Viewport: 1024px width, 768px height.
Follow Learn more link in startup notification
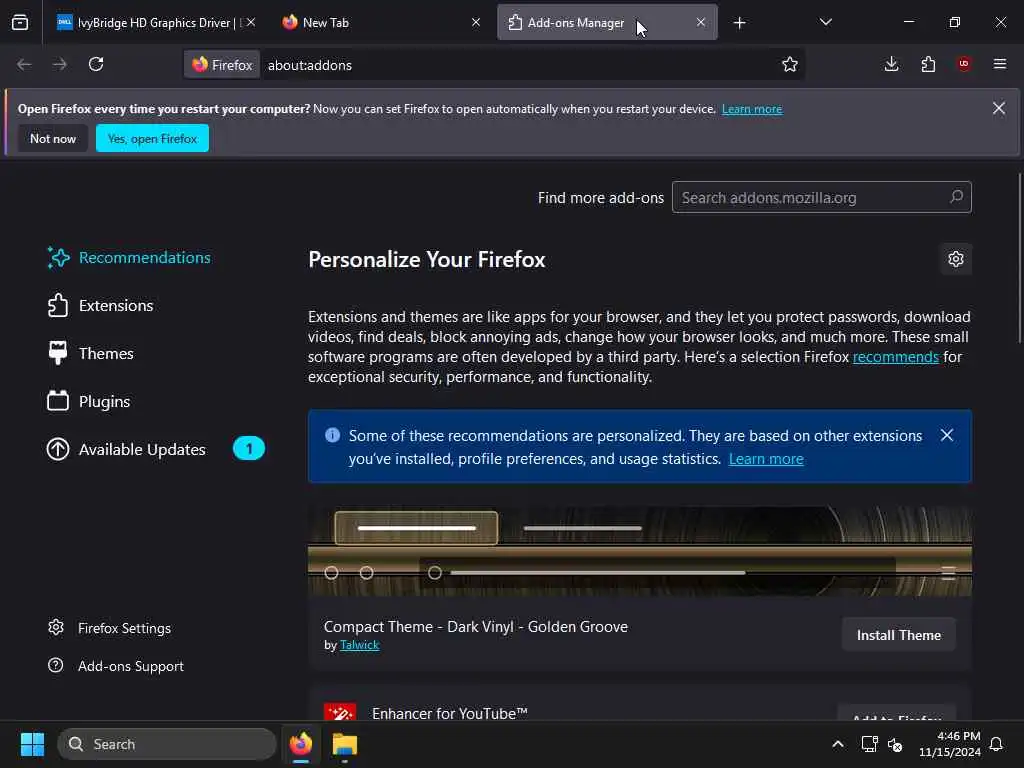(x=752, y=109)
